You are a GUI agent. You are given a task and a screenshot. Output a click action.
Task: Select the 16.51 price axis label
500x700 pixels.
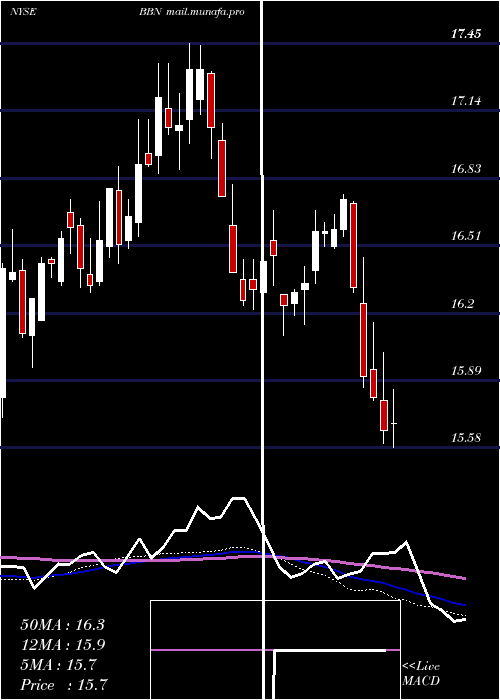pos(466,236)
